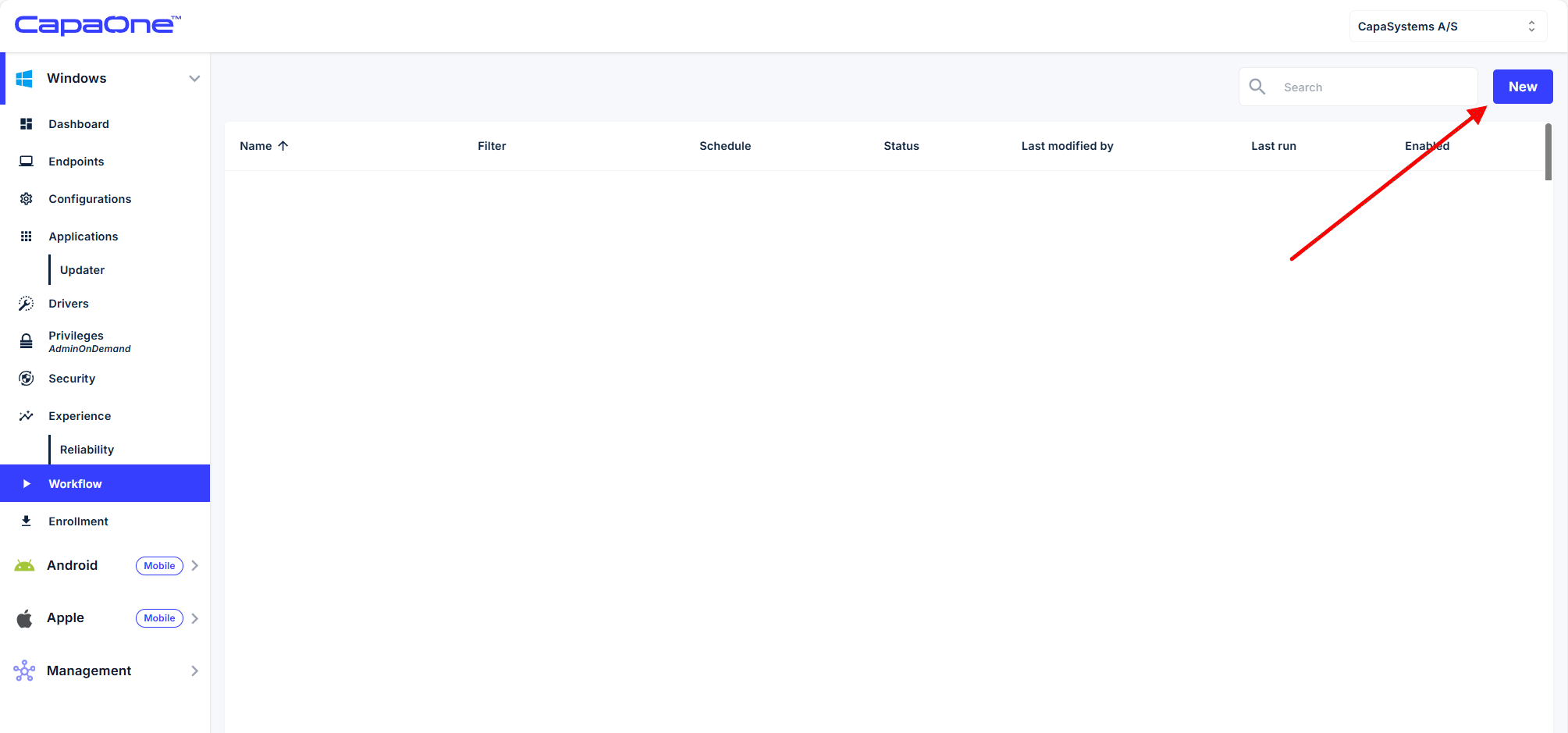Click the Enabled column header

[x=1427, y=146]
